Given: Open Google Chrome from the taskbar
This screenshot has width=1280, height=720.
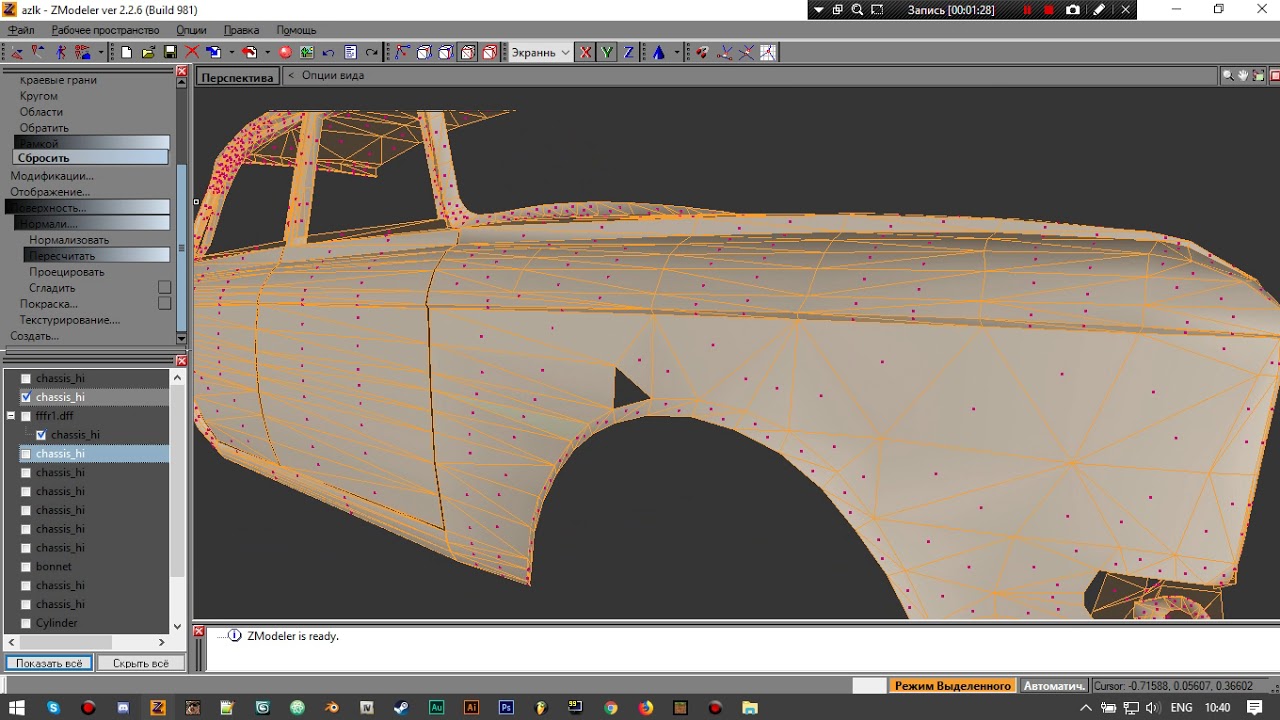Looking at the screenshot, I should [611, 708].
